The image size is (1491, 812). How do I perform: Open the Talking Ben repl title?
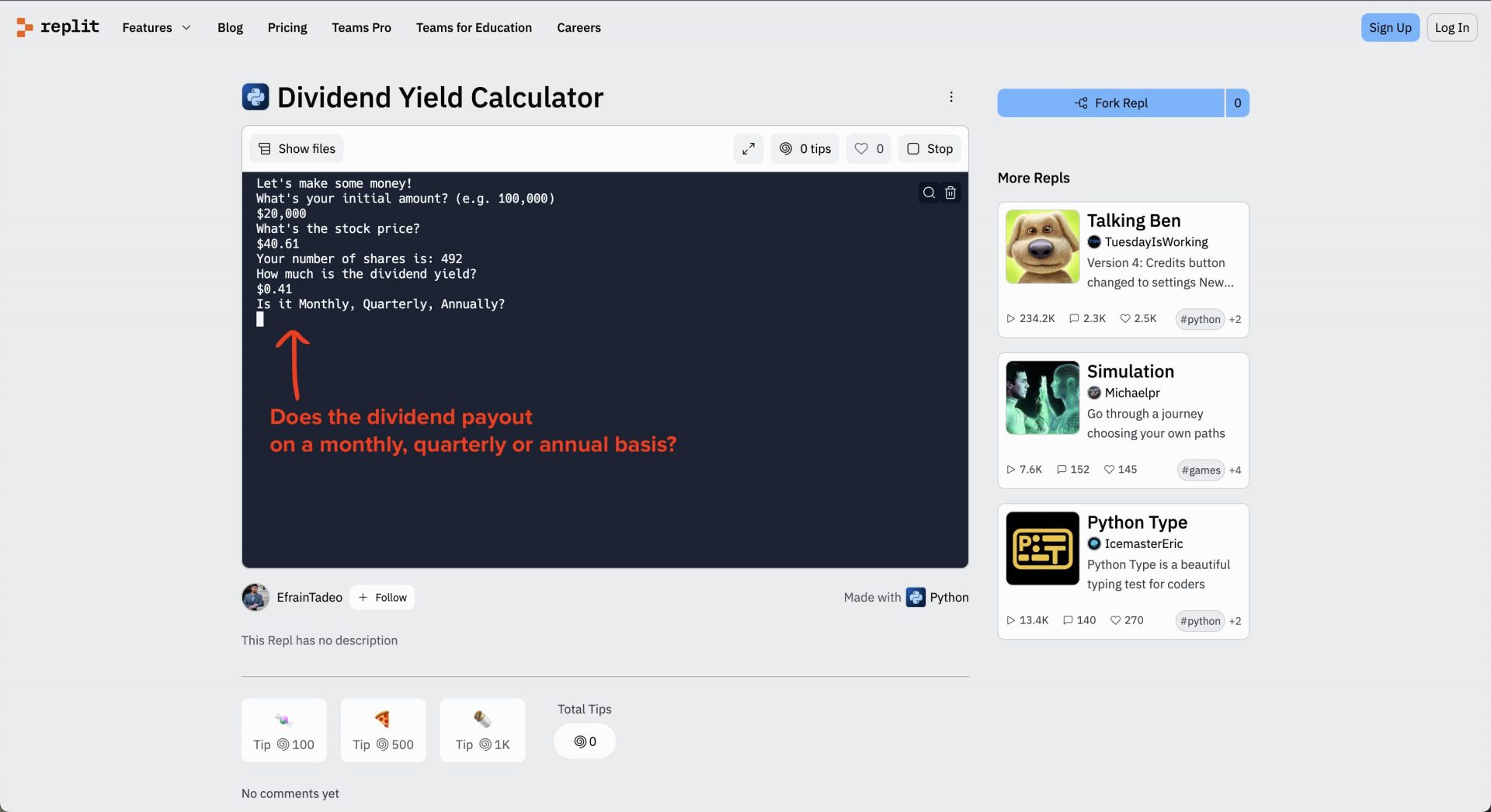[x=1134, y=220]
